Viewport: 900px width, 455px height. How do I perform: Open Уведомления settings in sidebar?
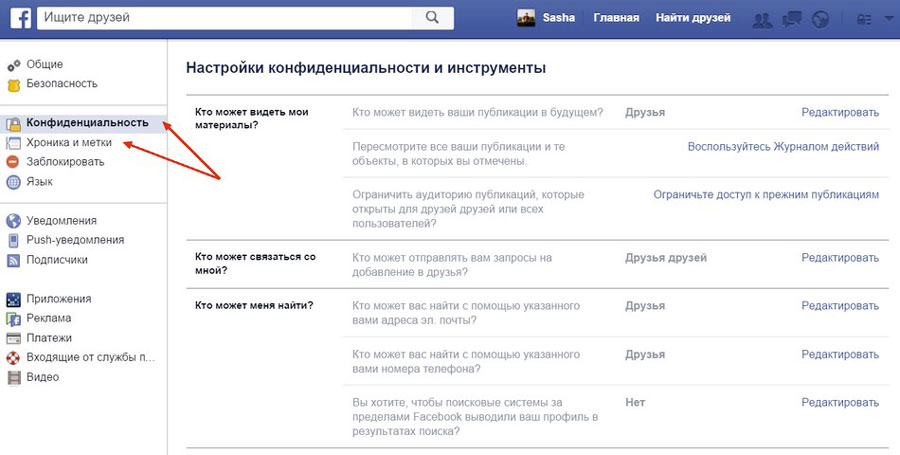[x=64, y=220]
